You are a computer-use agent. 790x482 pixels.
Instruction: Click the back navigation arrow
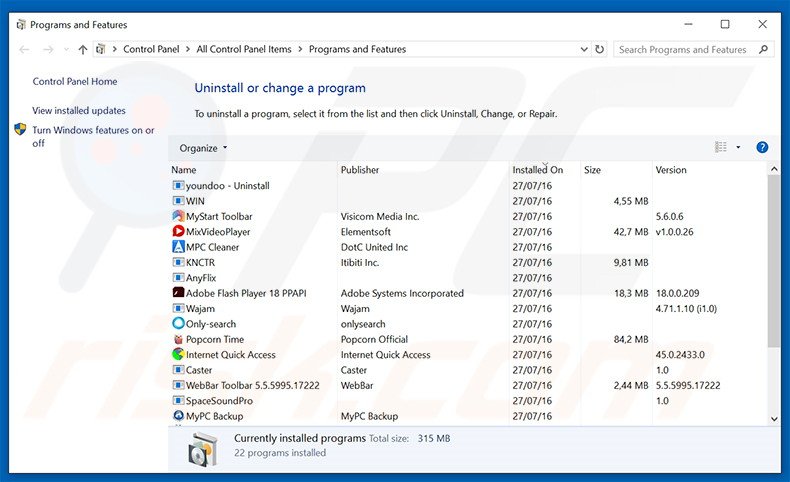coord(24,49)
